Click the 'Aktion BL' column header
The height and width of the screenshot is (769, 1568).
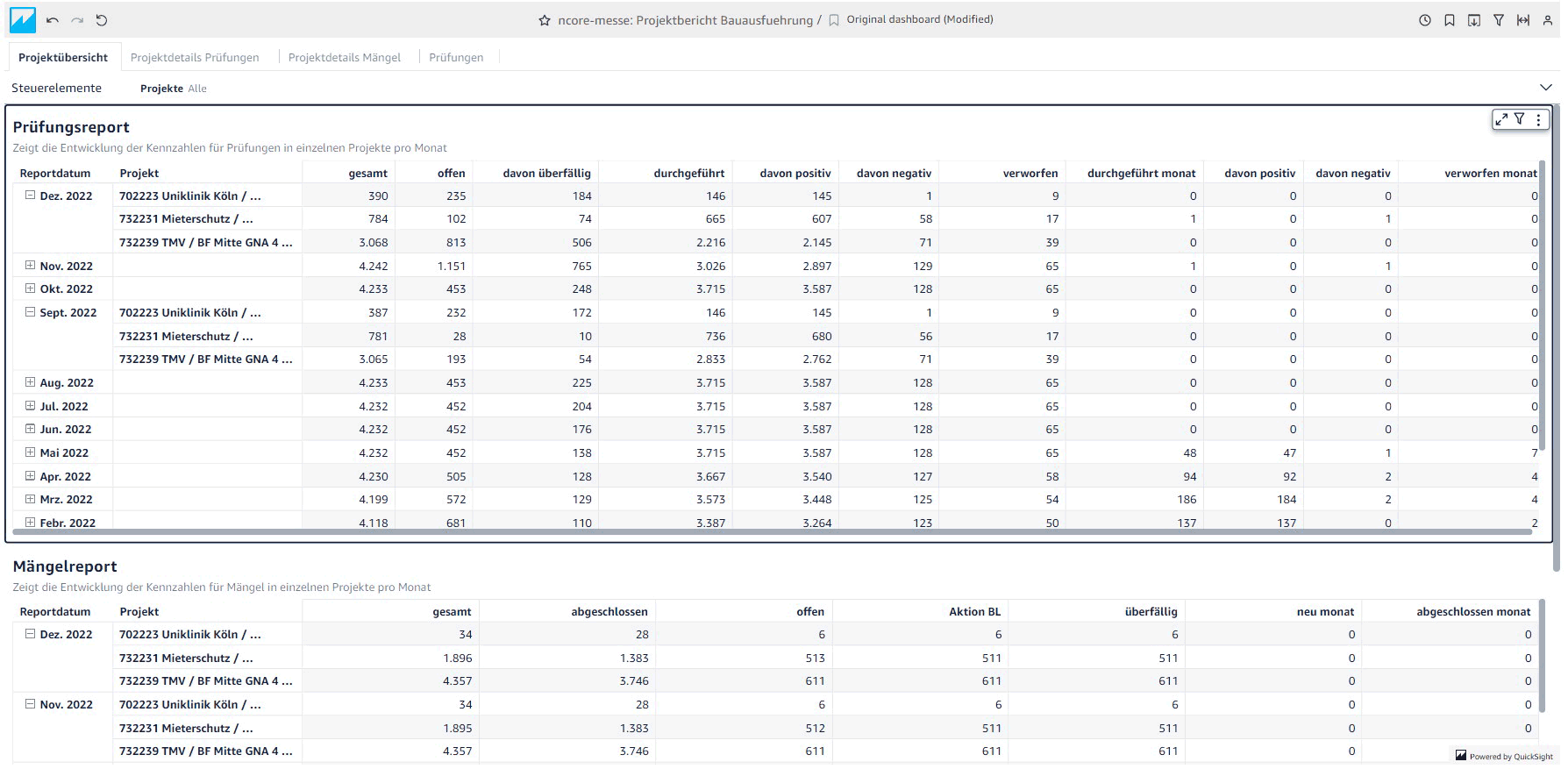click(974, 611)
